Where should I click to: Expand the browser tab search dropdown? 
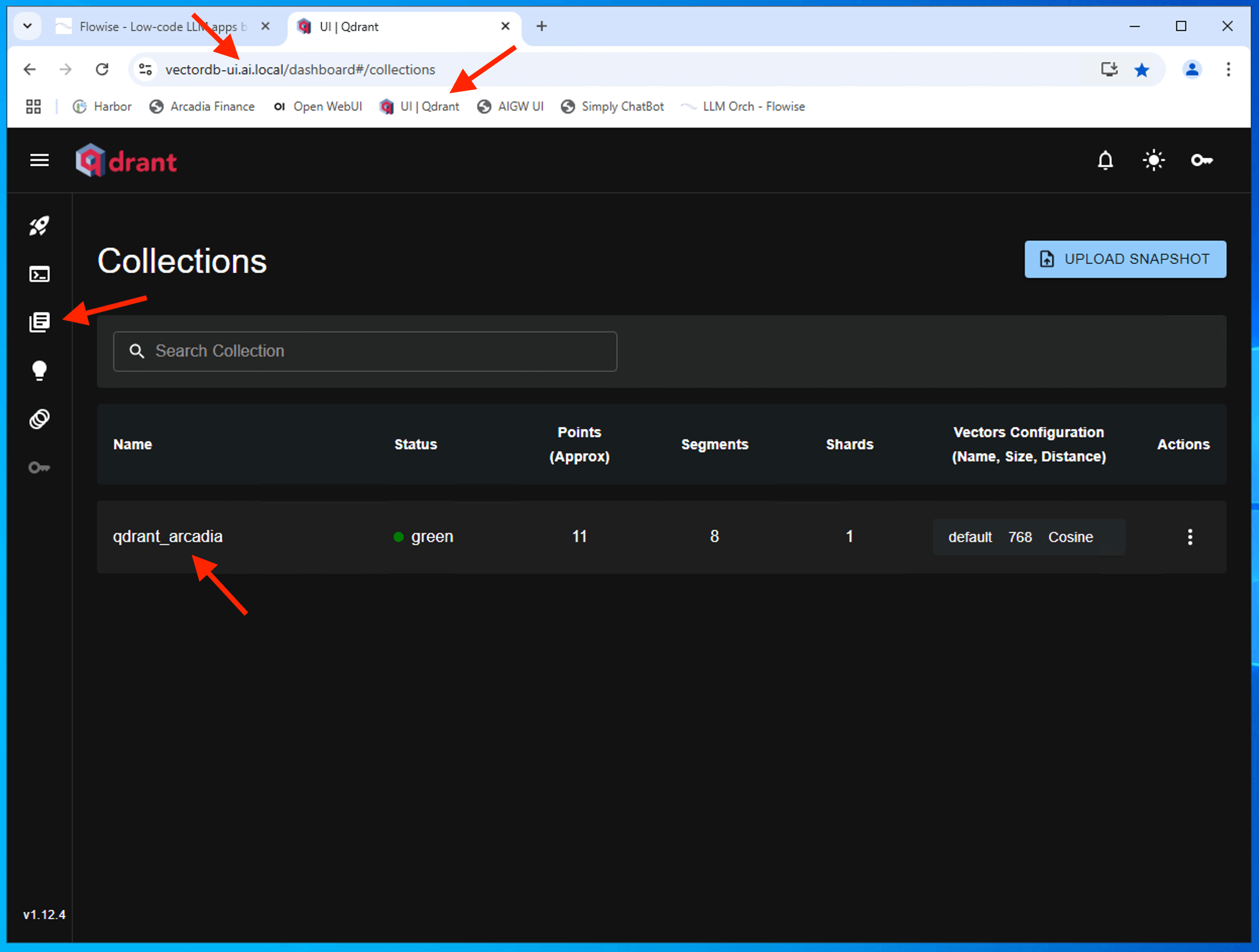[x=27, y=26]
